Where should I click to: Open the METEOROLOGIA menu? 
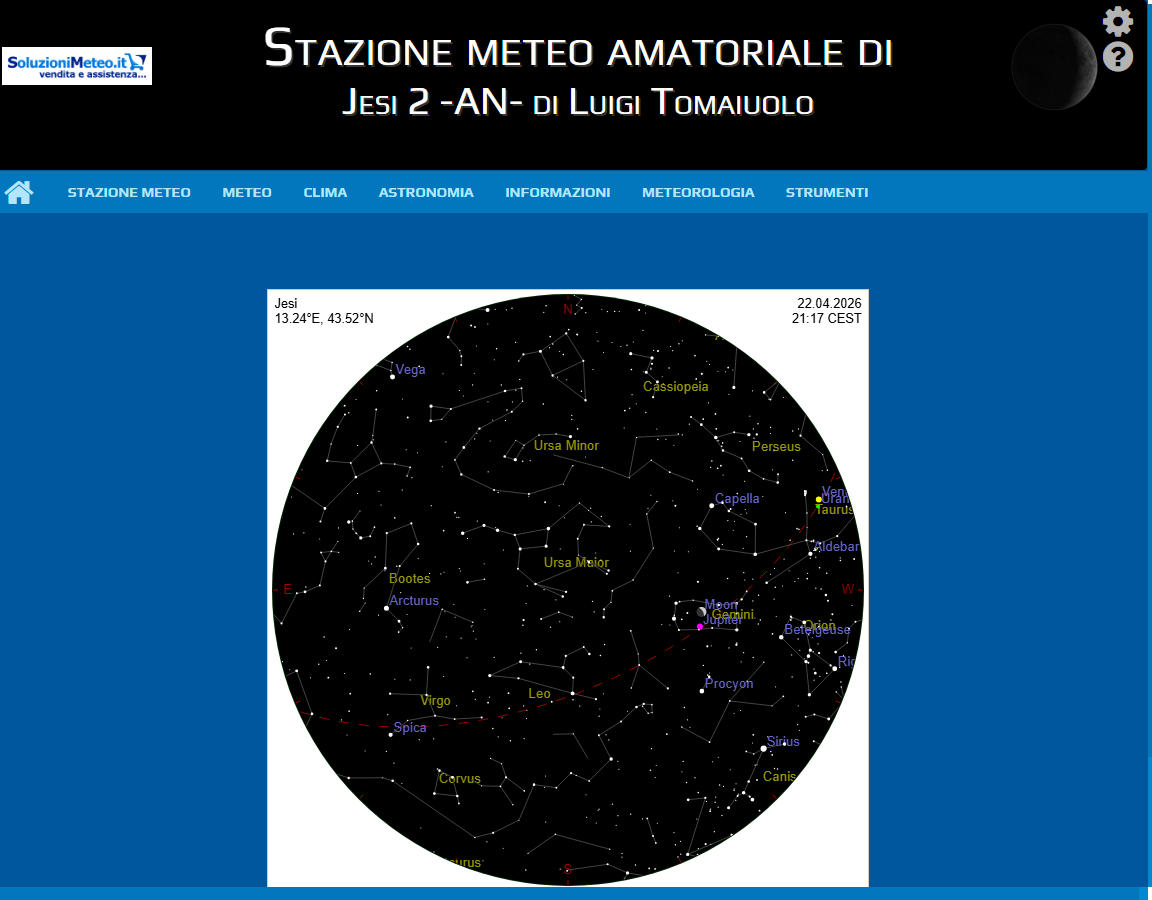coord(698,192)
